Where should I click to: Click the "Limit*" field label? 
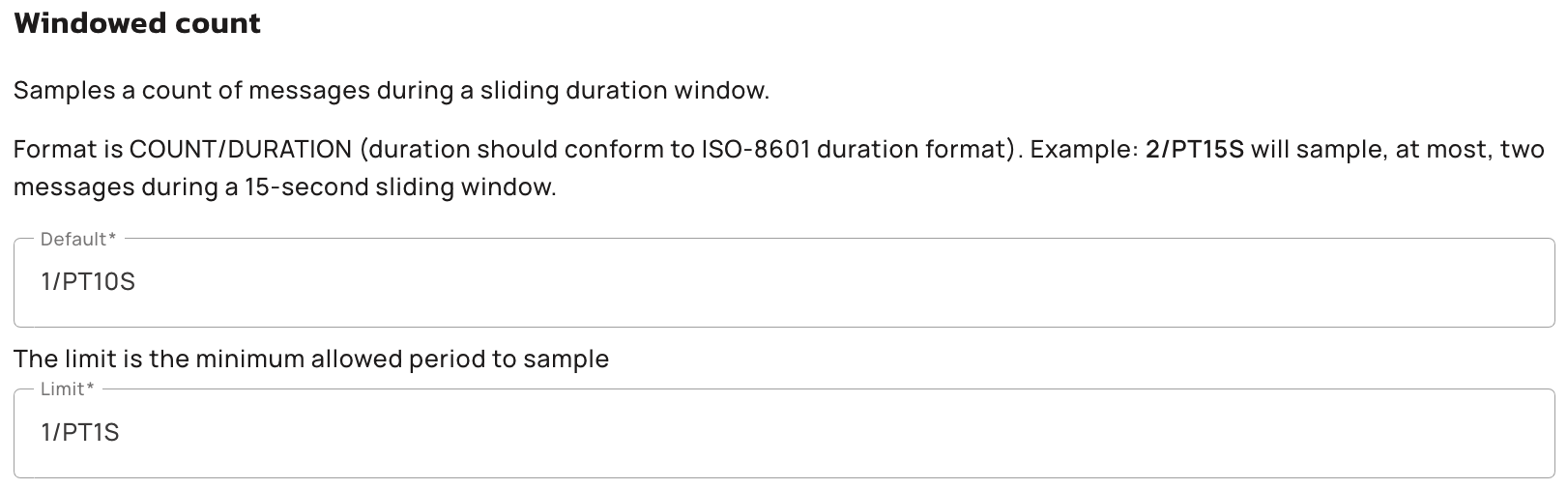pos(67,388)
